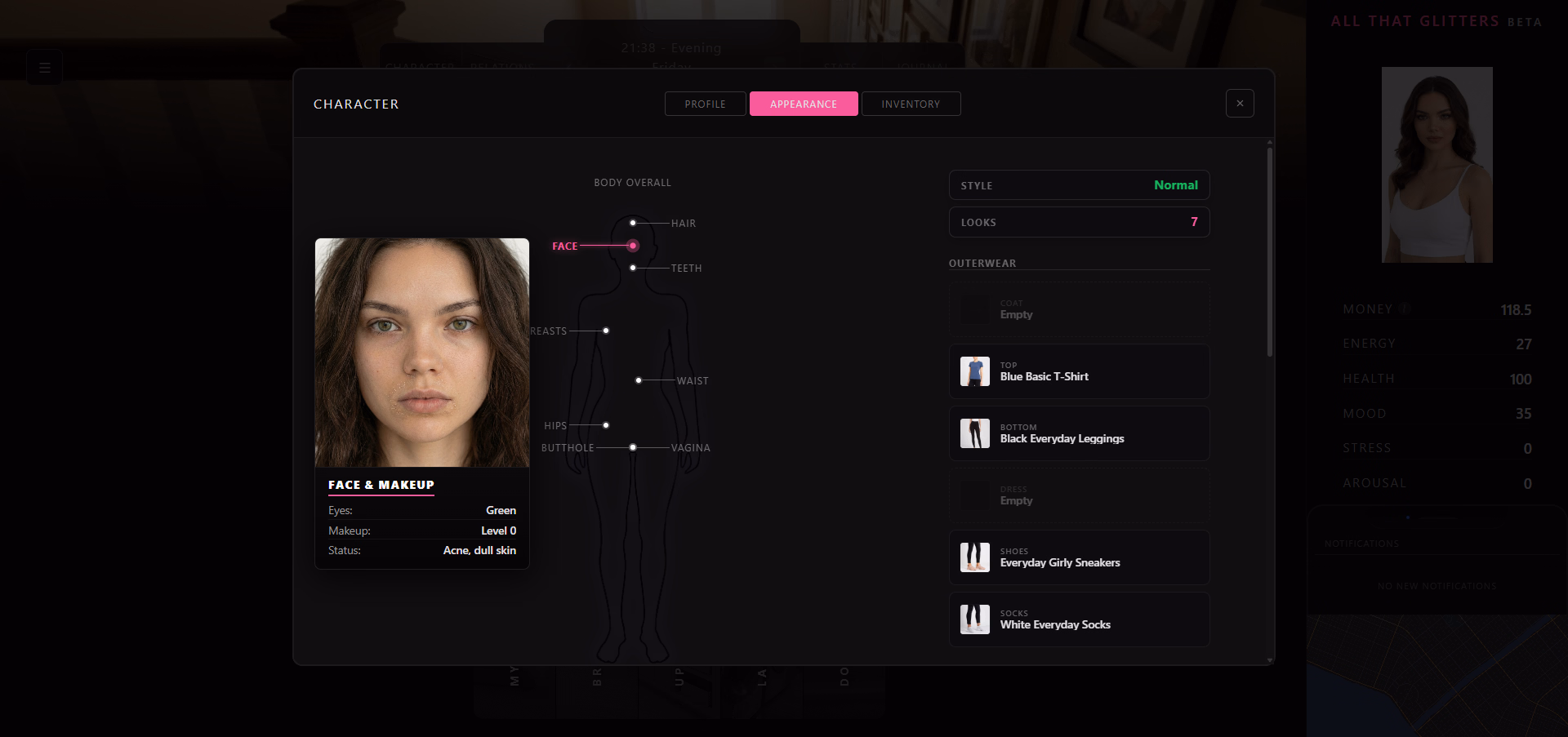
Task: Click the Black Everyday Leggings icon
Action: (975, 433)
